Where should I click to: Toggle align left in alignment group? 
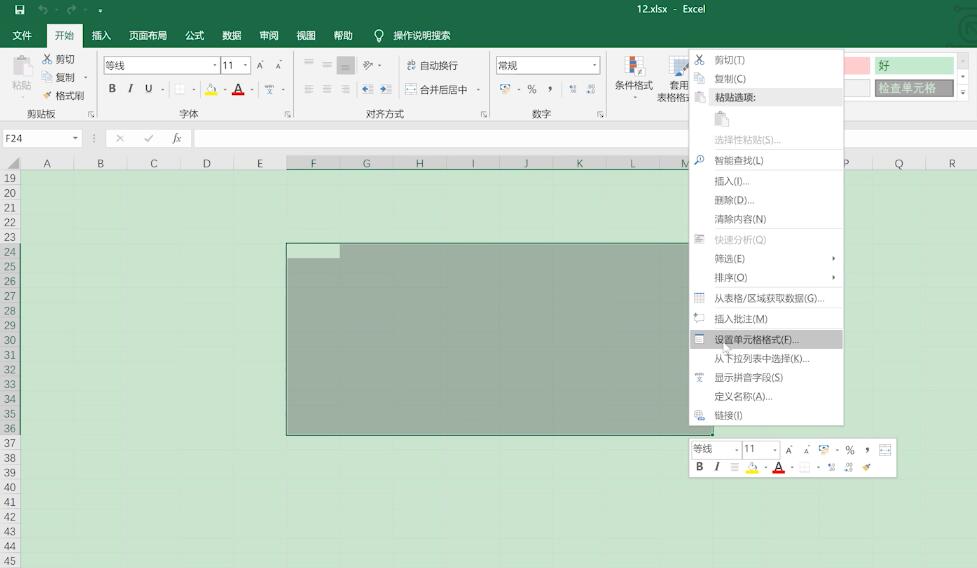click(x=308, y=89)
